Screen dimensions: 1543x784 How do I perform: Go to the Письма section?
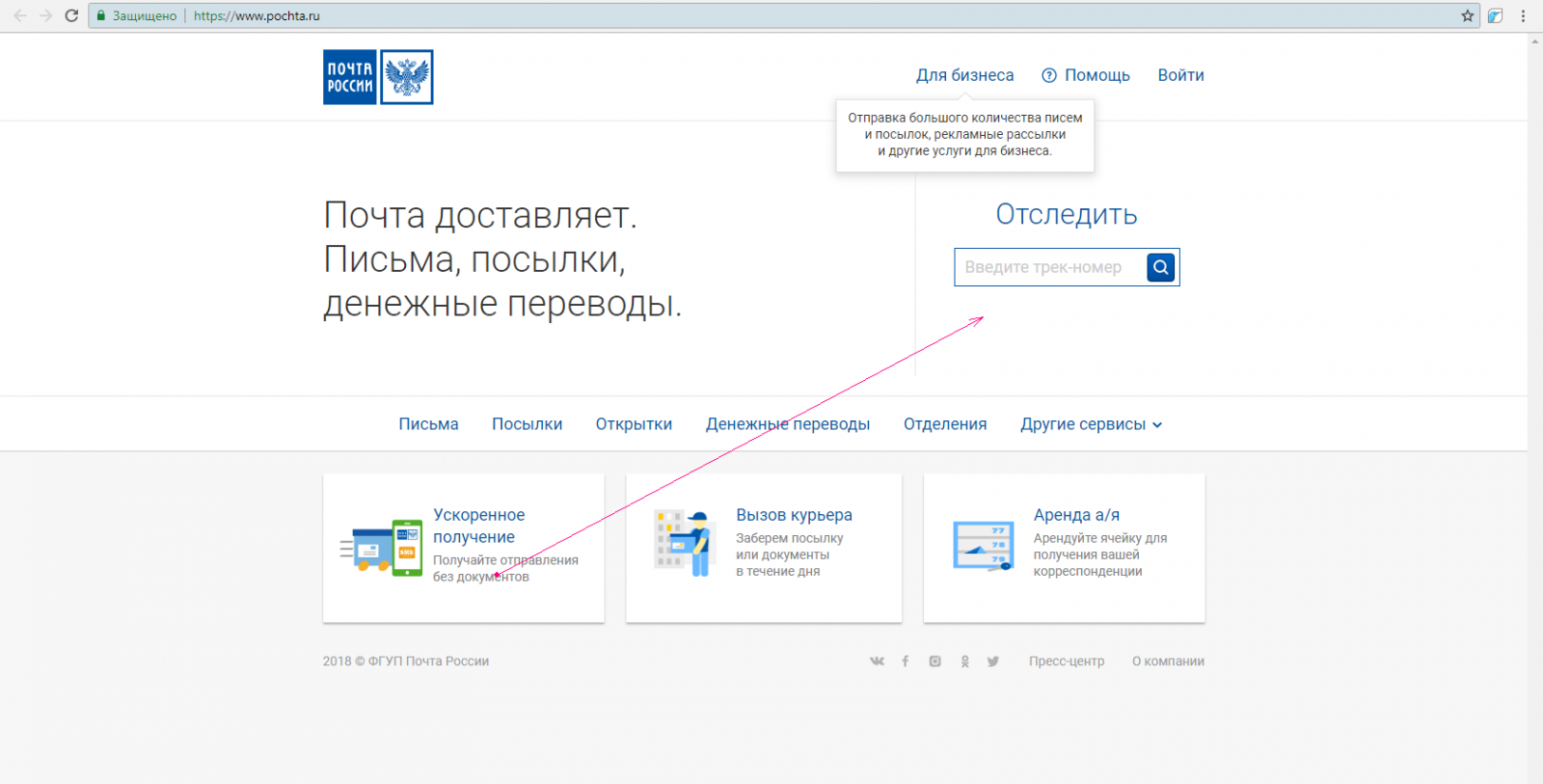pyautogui.click(x=428, y=424)
